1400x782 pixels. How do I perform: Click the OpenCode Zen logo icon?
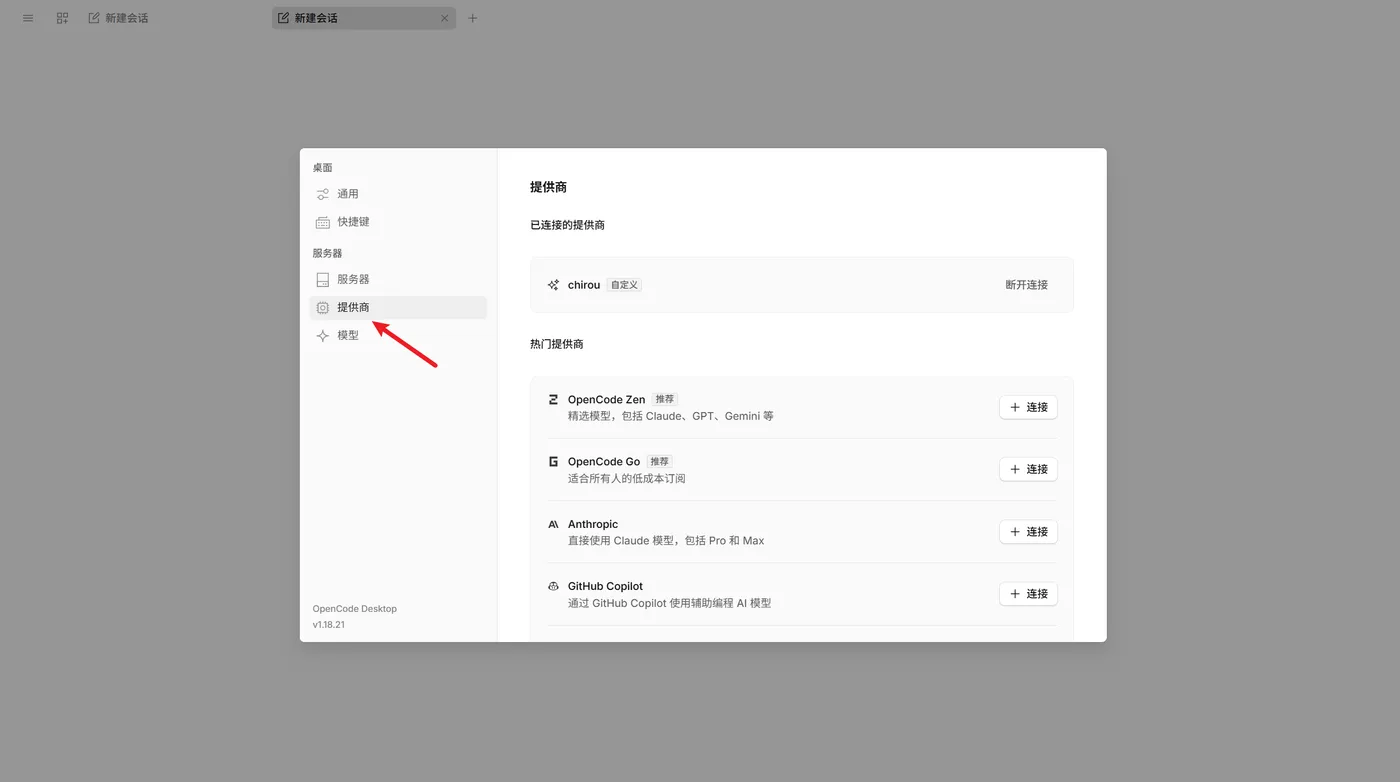[x=553, y=399]
